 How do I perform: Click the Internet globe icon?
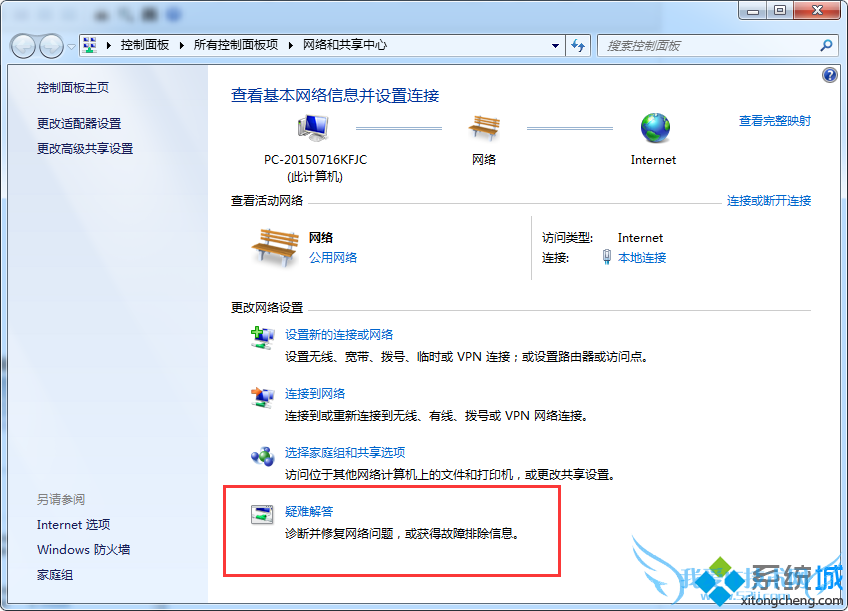(655, 128)
